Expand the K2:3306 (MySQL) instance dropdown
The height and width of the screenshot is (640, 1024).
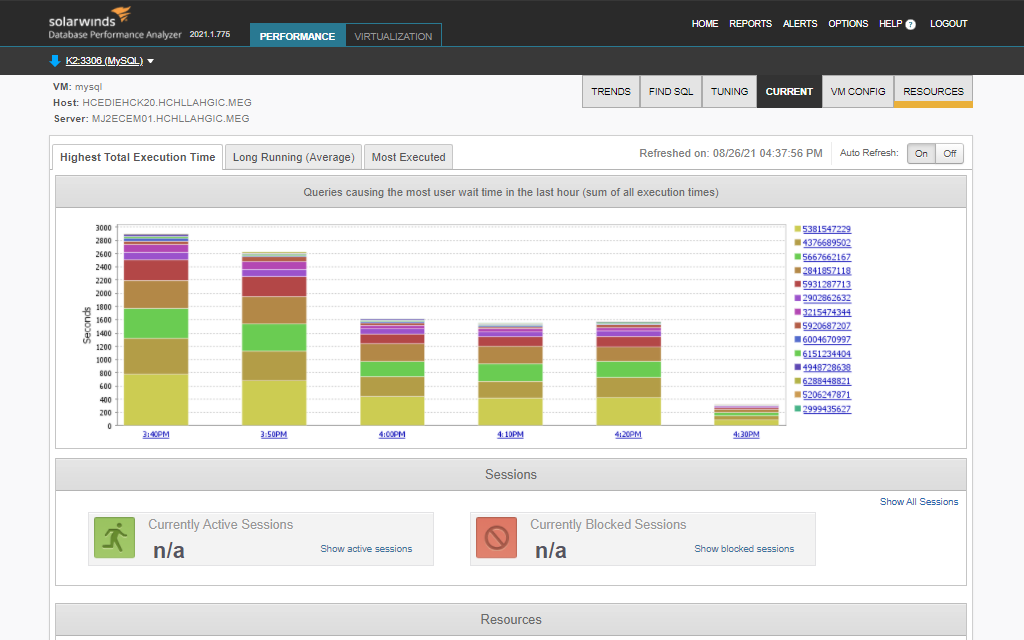tap(150, 62)
